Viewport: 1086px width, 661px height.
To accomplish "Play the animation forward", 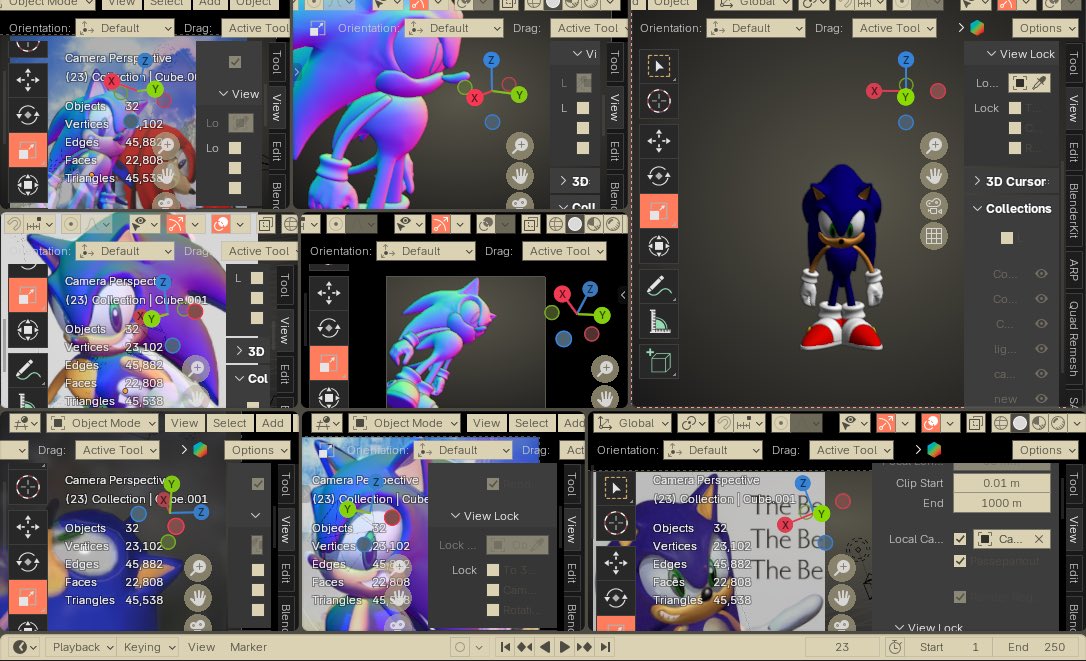I will coord(564,647).
